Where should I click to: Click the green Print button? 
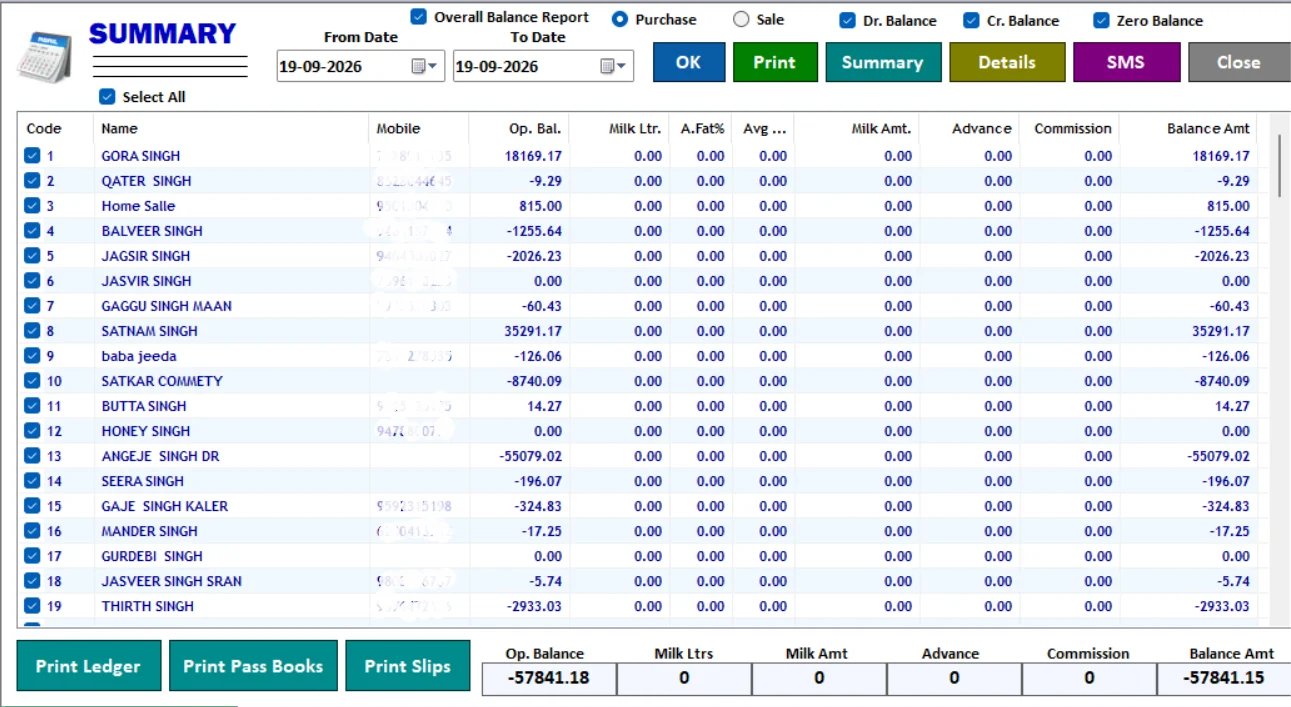tap(775, 62)
